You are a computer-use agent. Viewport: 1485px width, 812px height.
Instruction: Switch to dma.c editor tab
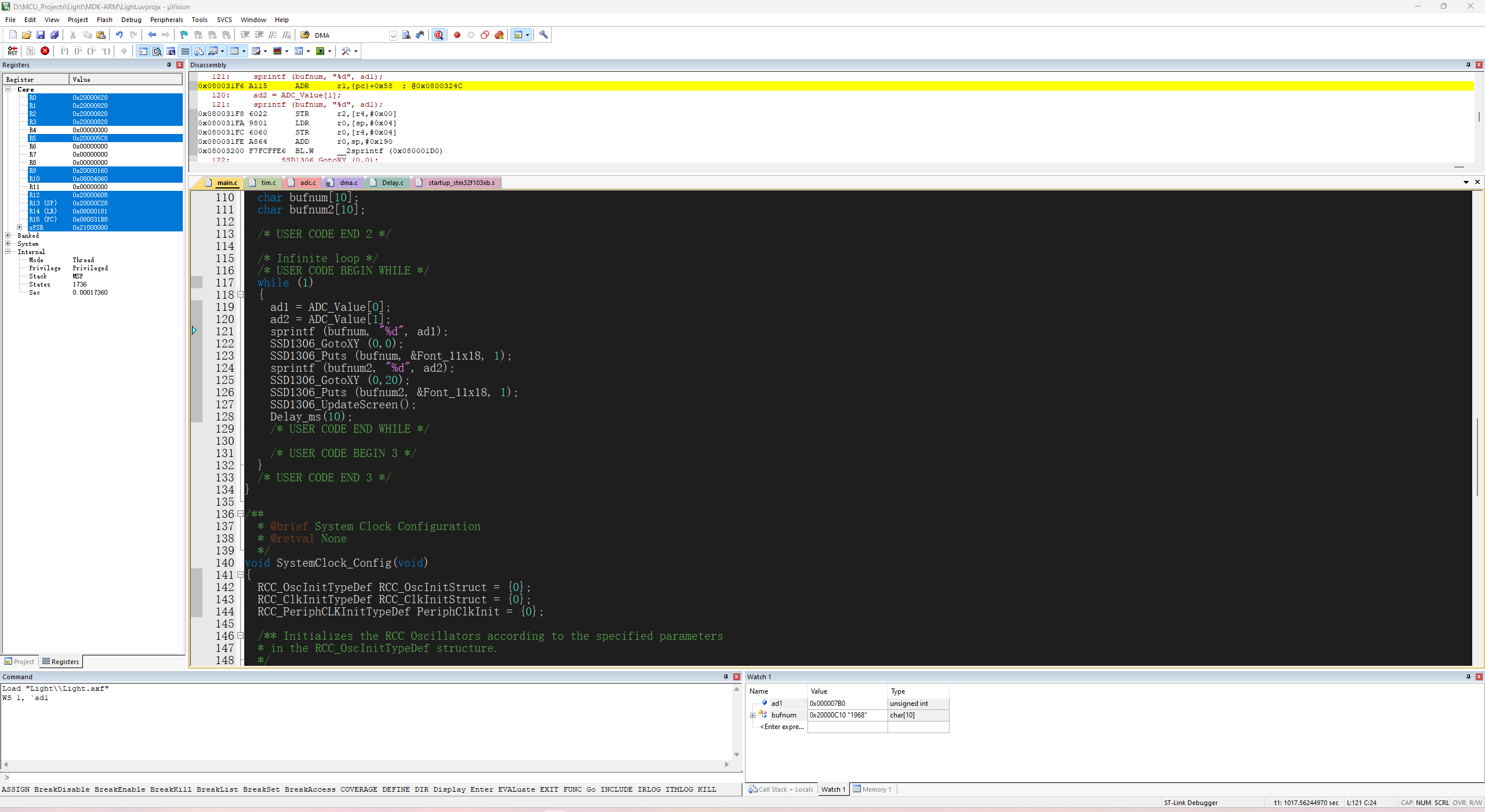pos(343,183)
